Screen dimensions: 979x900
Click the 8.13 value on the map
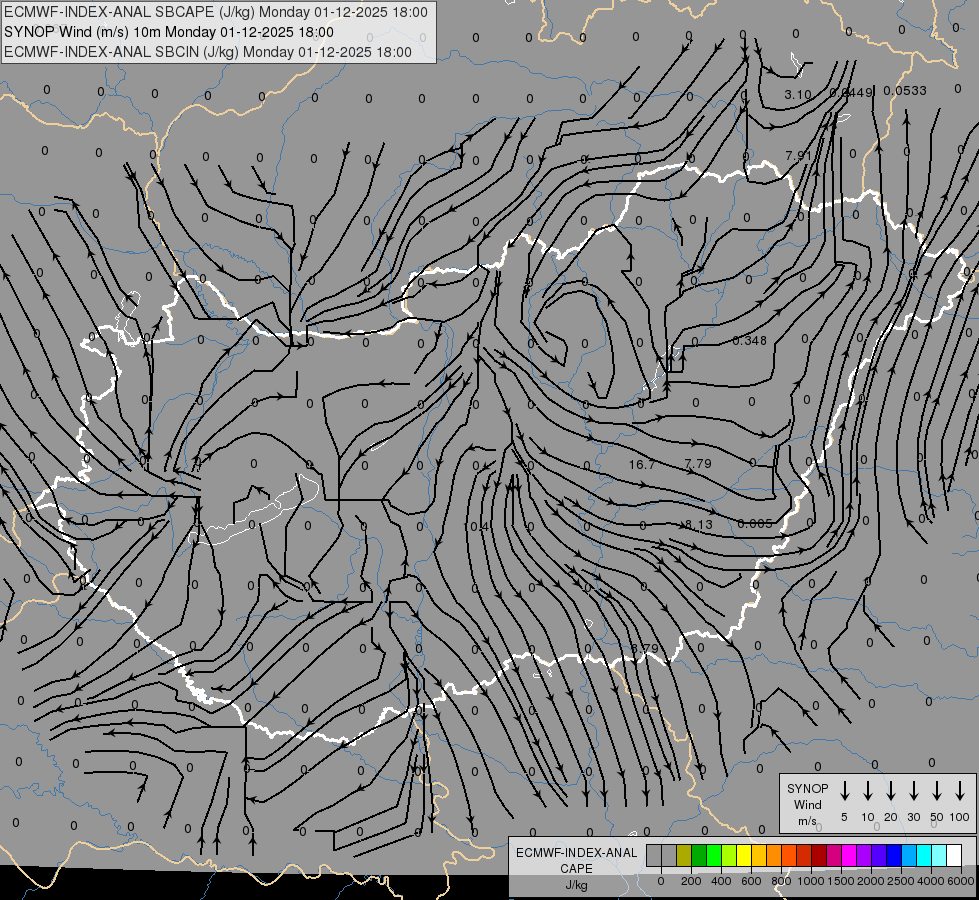point(699,525)
